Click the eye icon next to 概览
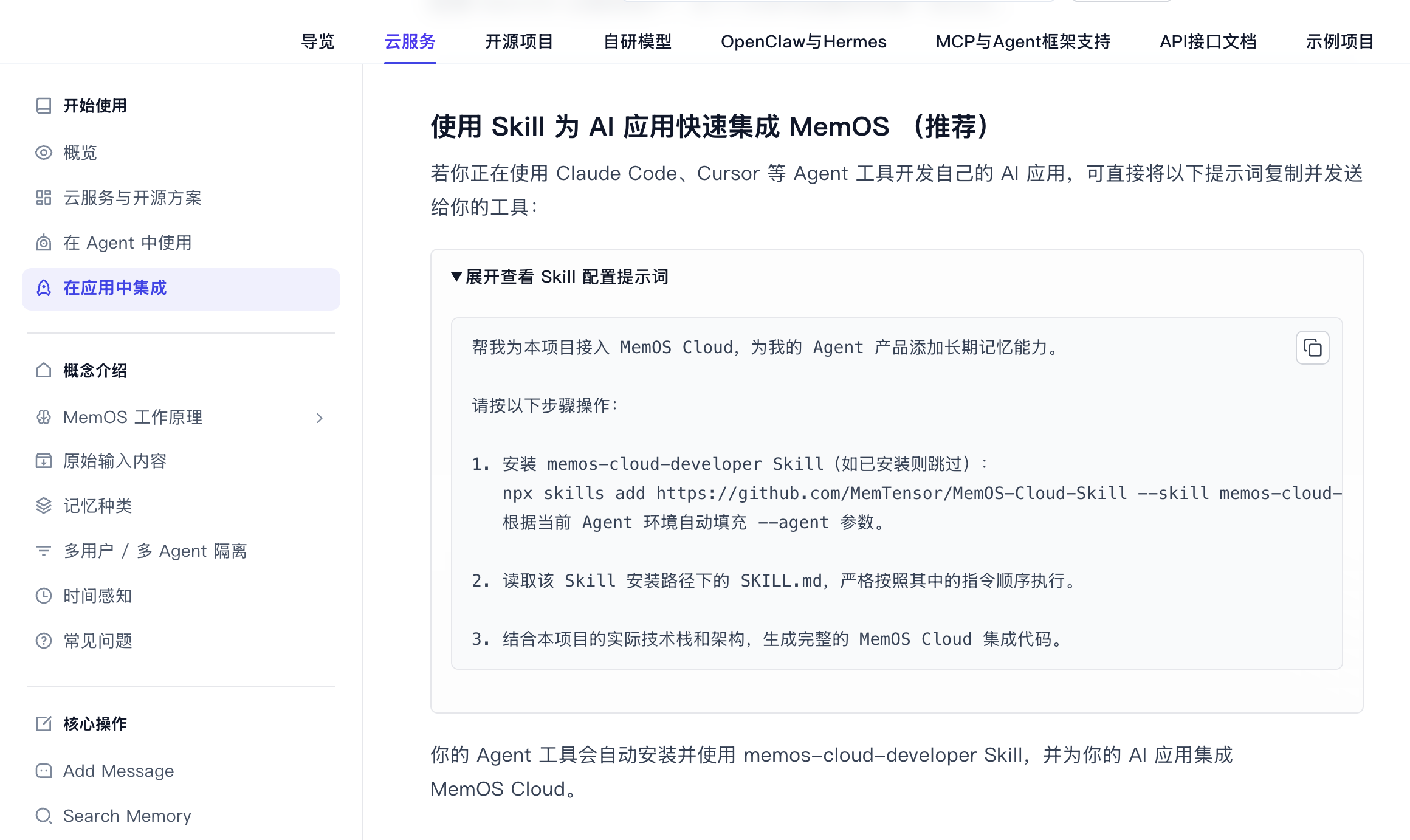This screenshot has width=1410, height=840. 44,153
